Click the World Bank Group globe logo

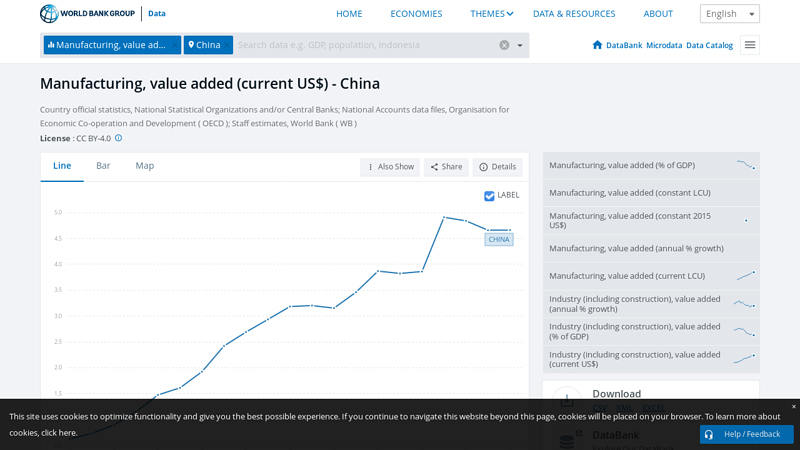coord(49,14)
